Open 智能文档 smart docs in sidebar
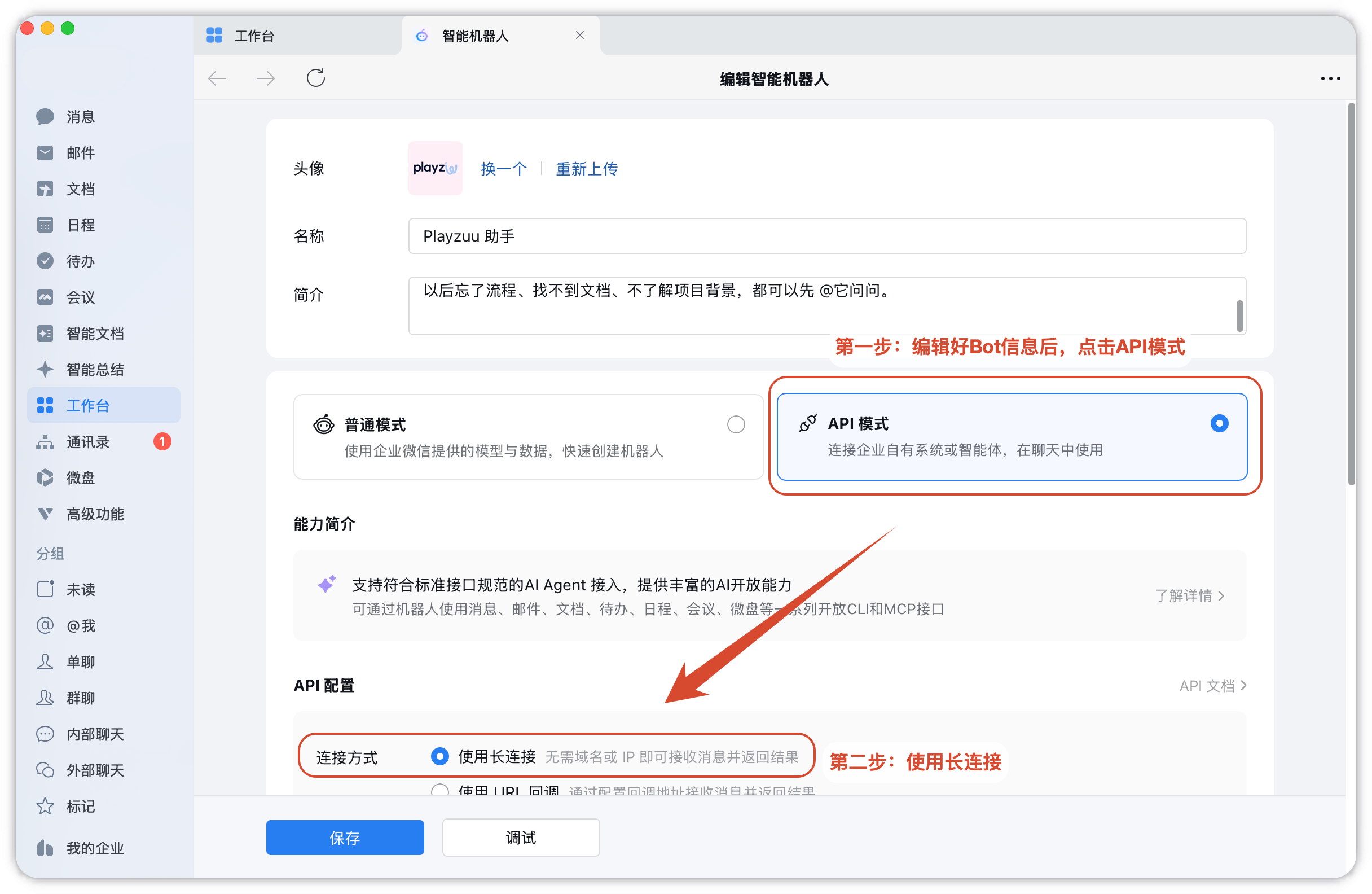1372x894 pixels. click(104, 334)
